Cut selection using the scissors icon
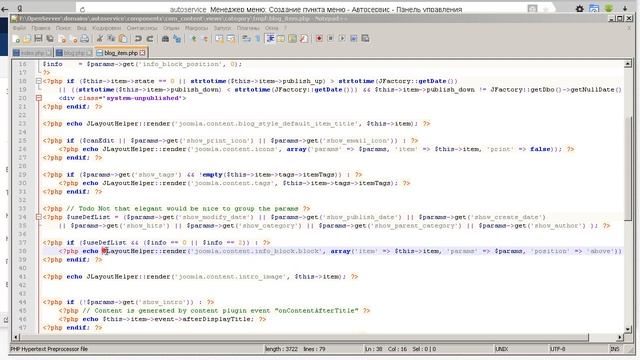640x360 pixels. (100, 39)
